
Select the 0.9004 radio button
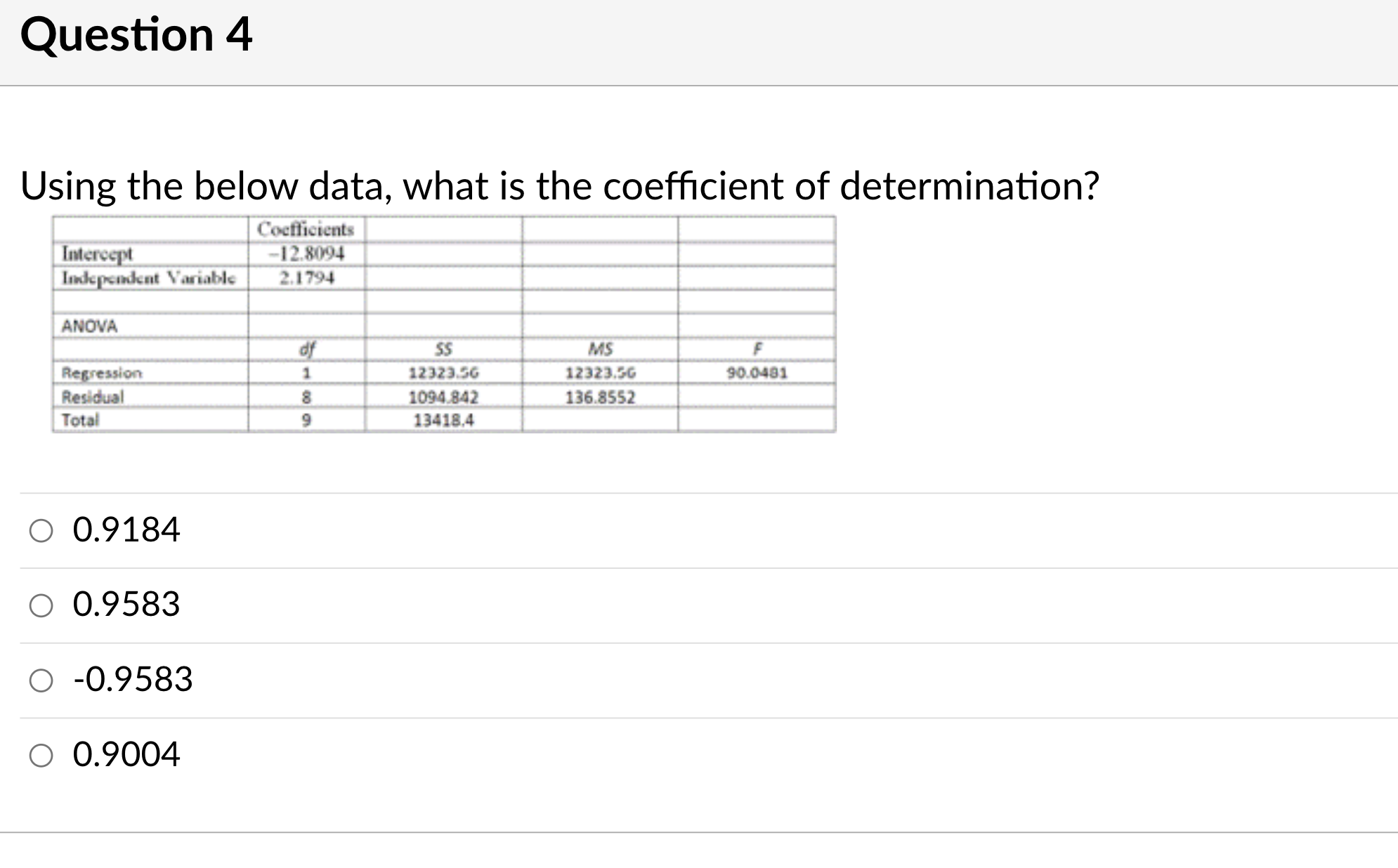tap(41, 754)
